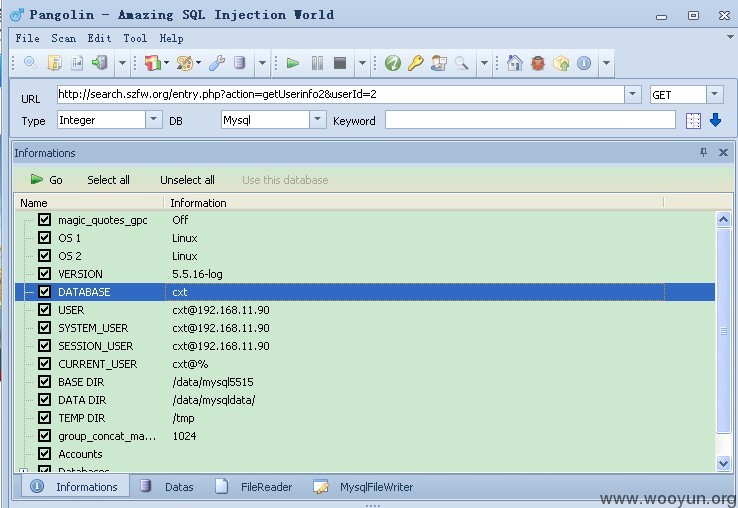Image resolution: width=738 pixels, height=508 pixels.
Task: Click the home house toolbar icon
Action: 514,63
